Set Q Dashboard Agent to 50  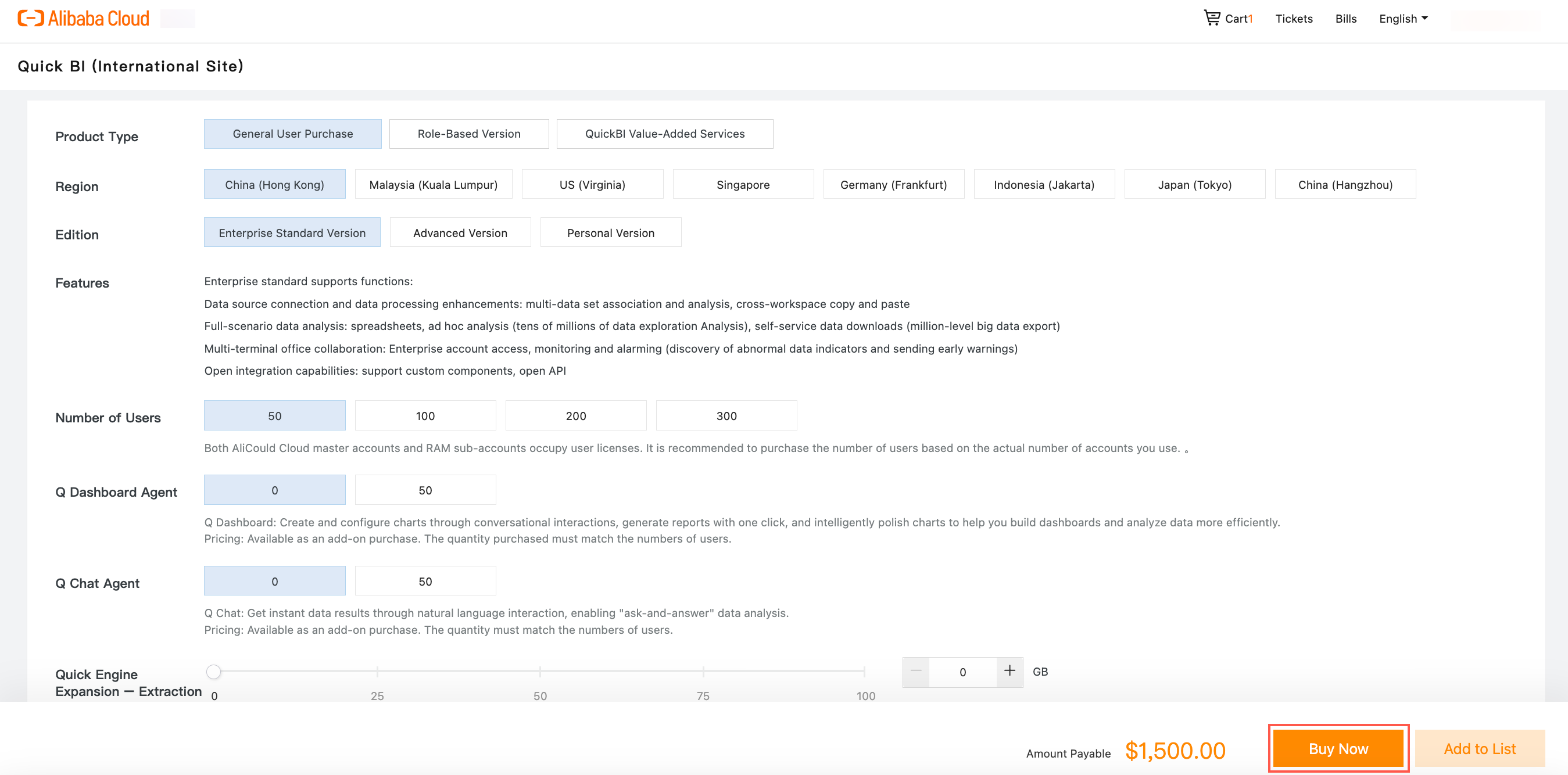[425, 490]
